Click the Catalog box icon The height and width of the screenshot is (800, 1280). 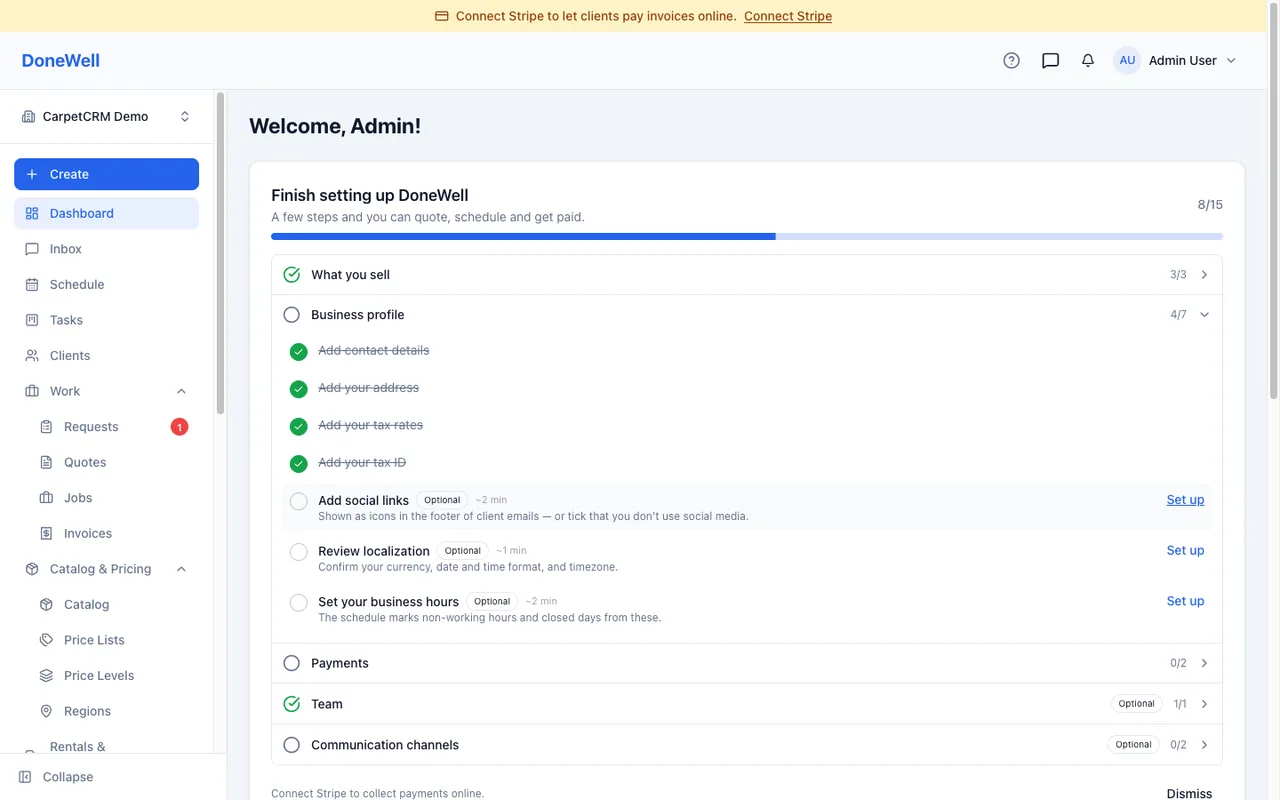click(x=46, y=604)
